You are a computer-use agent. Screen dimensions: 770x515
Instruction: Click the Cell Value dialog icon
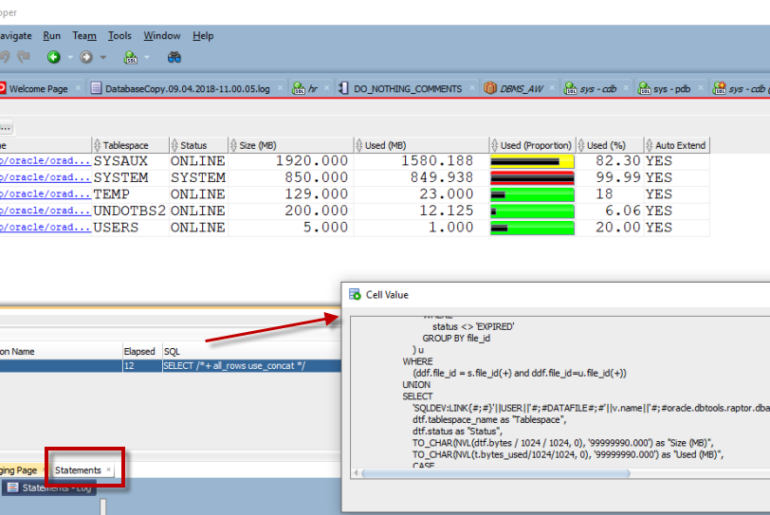(x=355, y=295)
